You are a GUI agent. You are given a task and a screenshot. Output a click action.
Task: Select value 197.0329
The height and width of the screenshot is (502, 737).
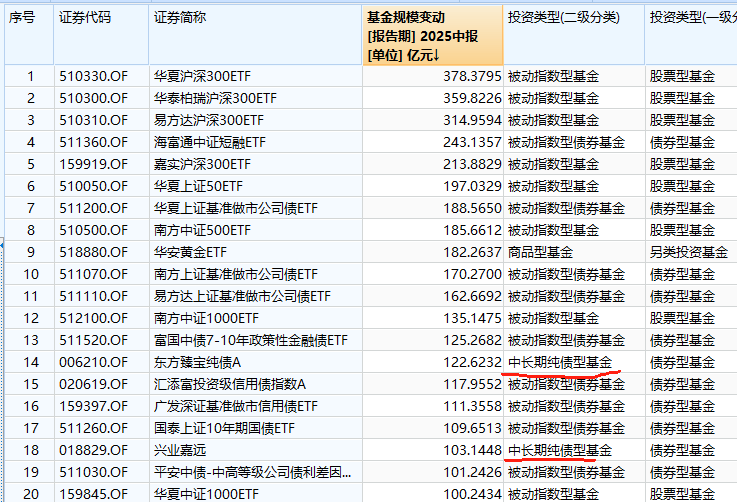(x=472, y=187)
